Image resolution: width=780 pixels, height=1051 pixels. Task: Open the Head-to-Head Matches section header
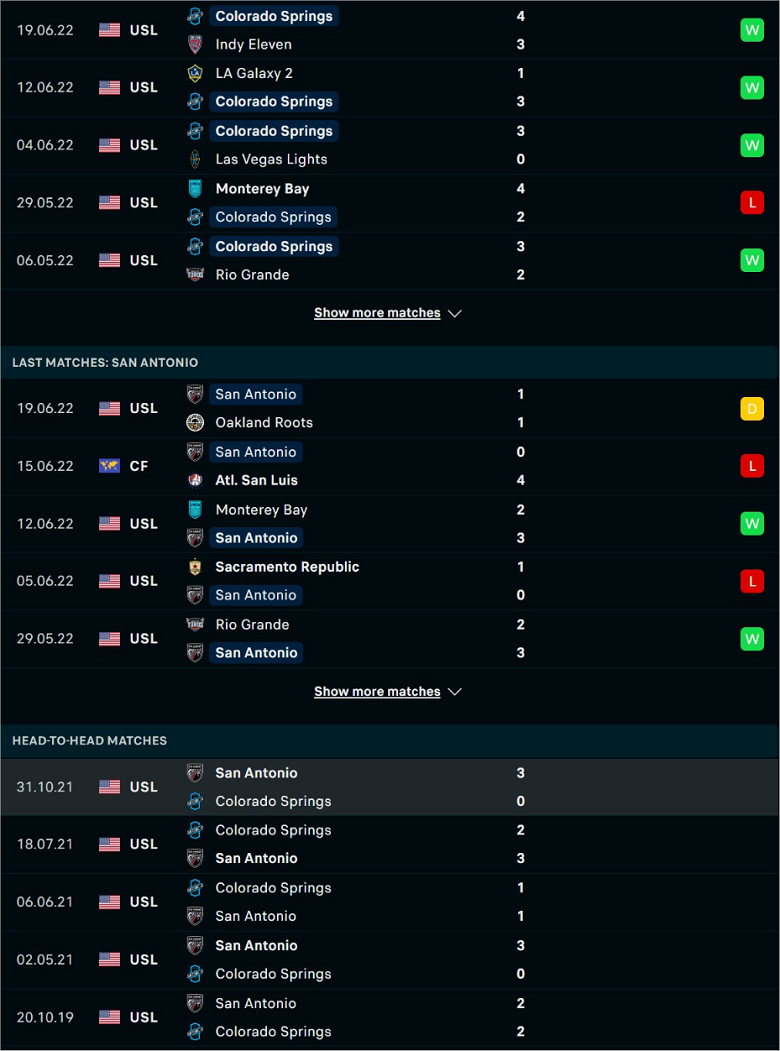click(x=389, y=741)
